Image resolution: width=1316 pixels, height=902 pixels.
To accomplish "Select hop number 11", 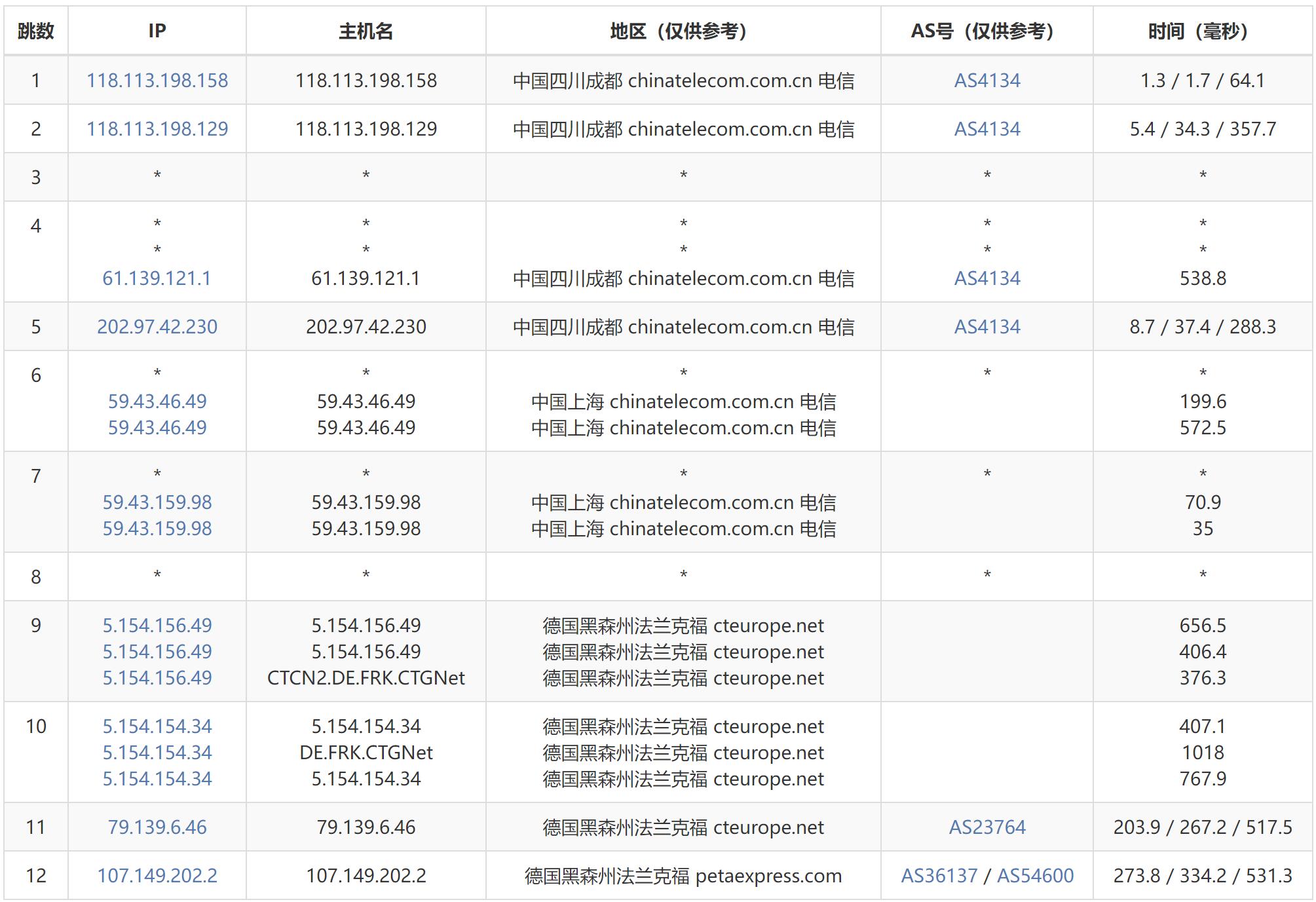I will 36,827.
